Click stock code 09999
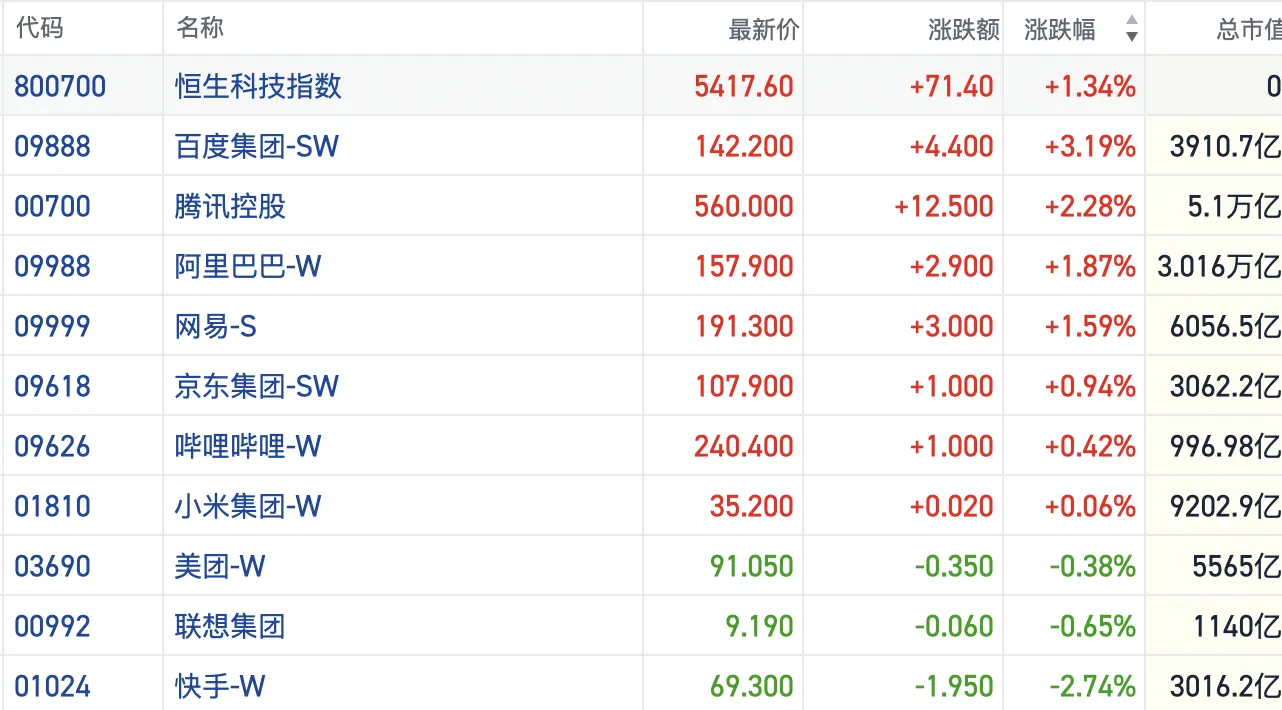1282x710 pixels. 52,326
